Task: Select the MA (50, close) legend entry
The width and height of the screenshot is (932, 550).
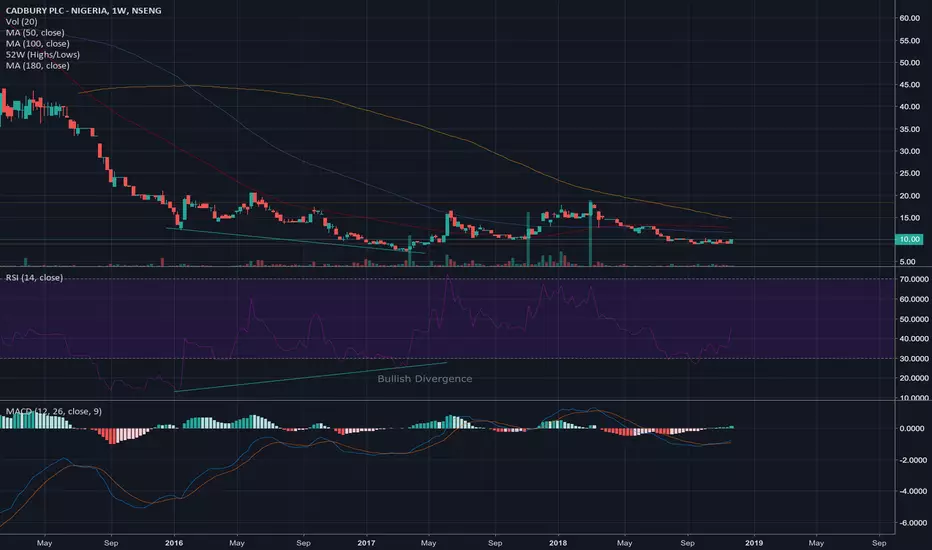Action: (x=35, y=33)
